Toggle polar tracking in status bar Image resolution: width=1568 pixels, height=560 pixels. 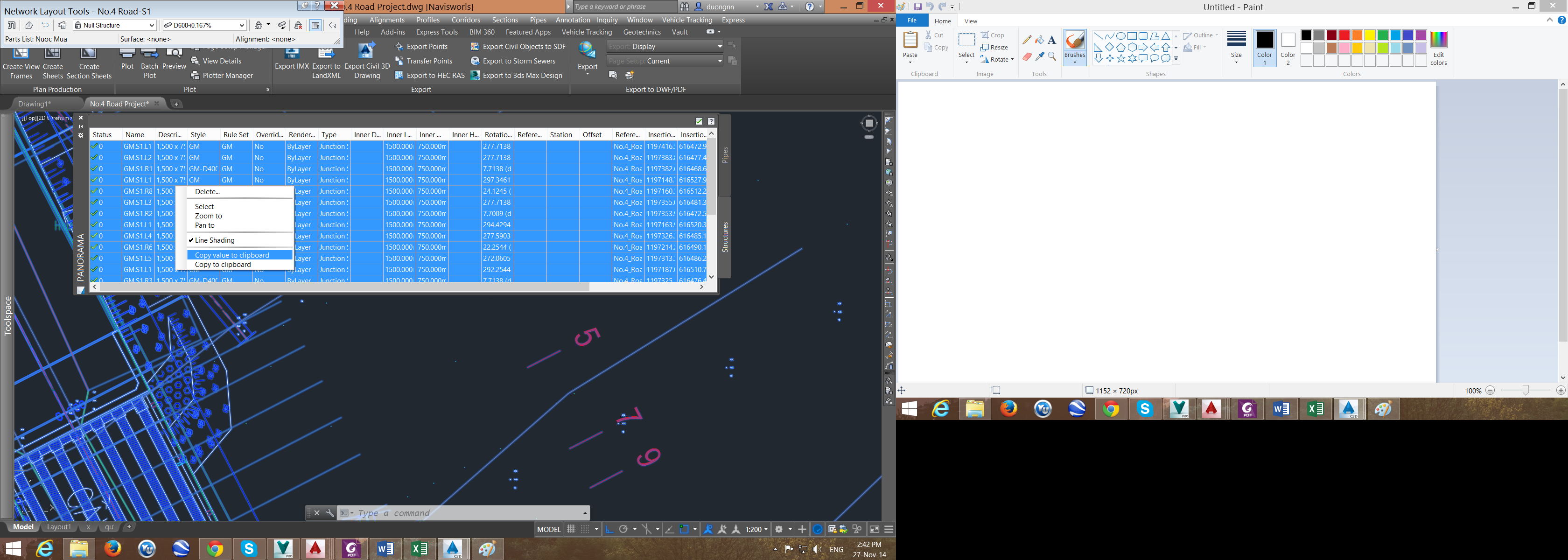[623, 529]
